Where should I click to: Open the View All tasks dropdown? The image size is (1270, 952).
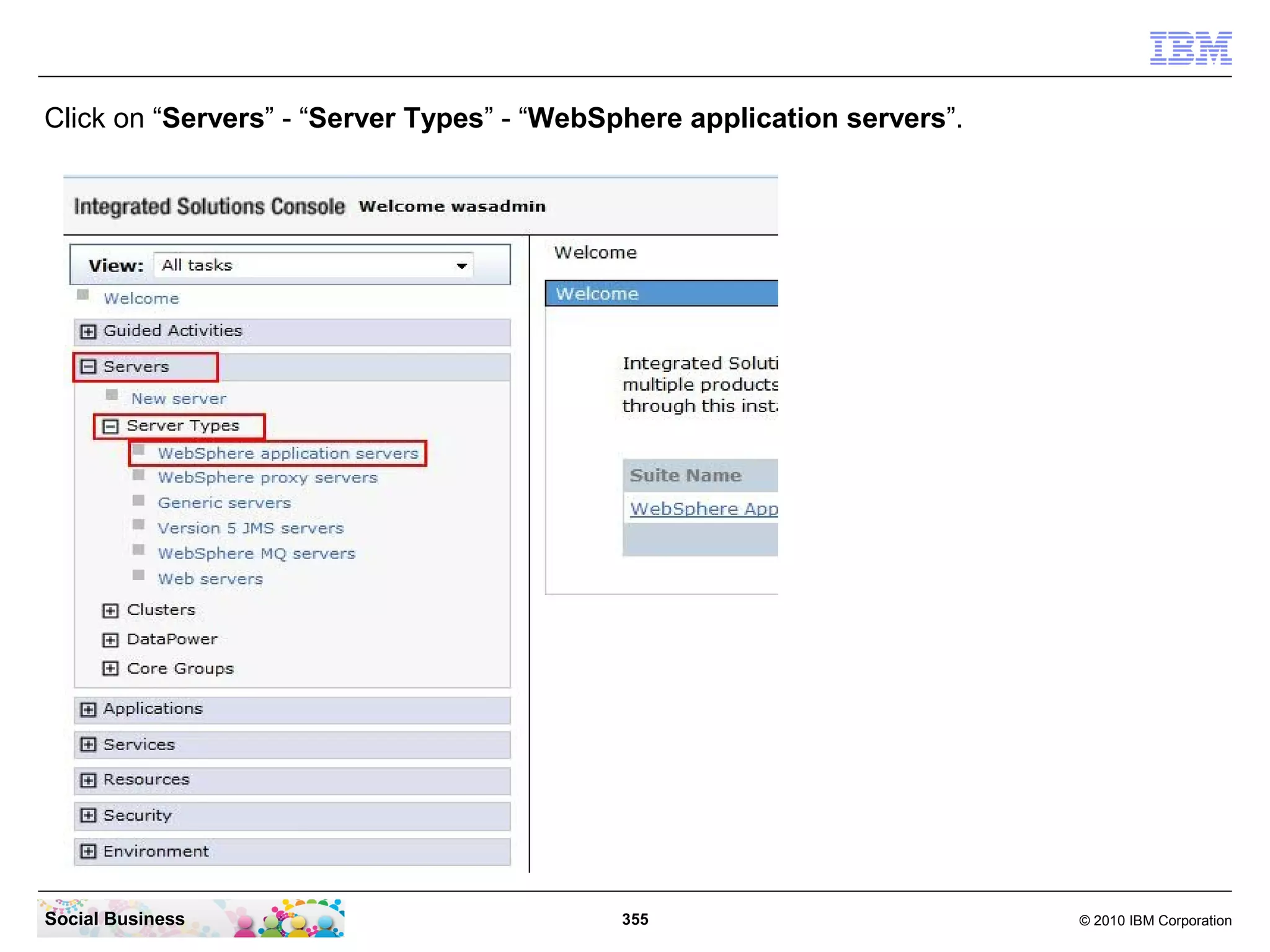pyautogui.click(x=313, y=265)
